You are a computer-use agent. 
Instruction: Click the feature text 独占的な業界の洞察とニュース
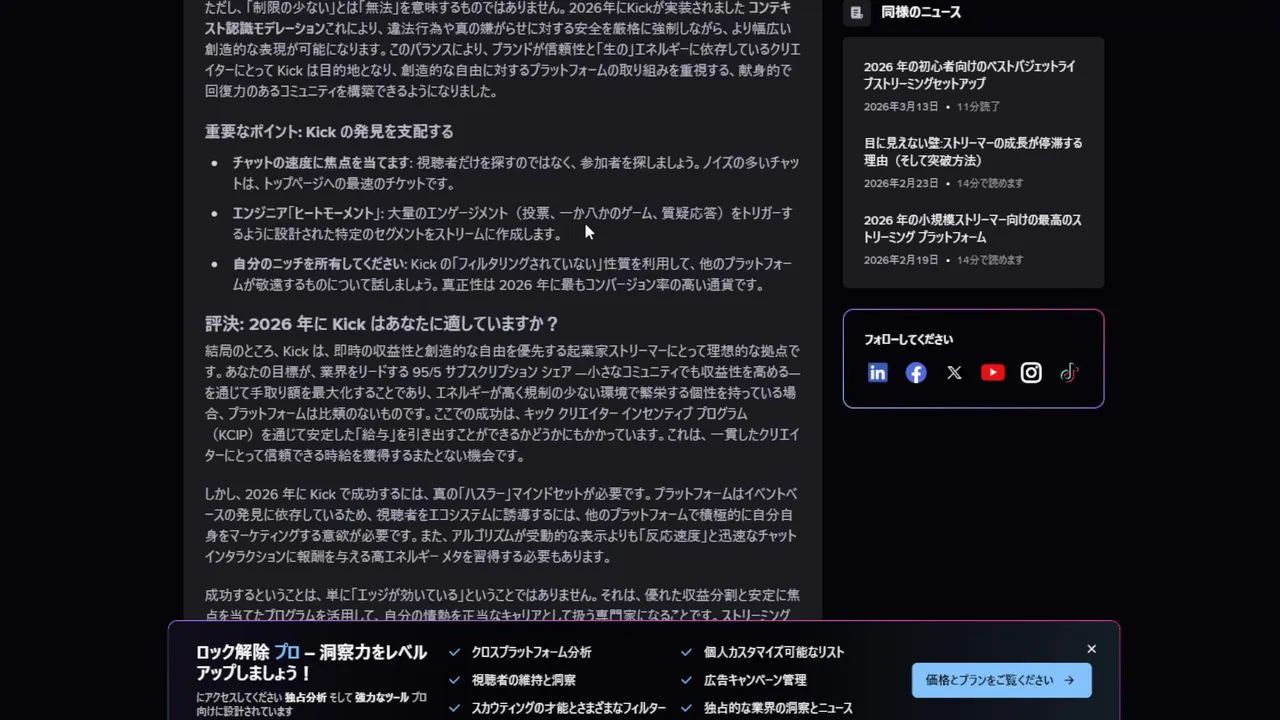click(x=778, y=708)
